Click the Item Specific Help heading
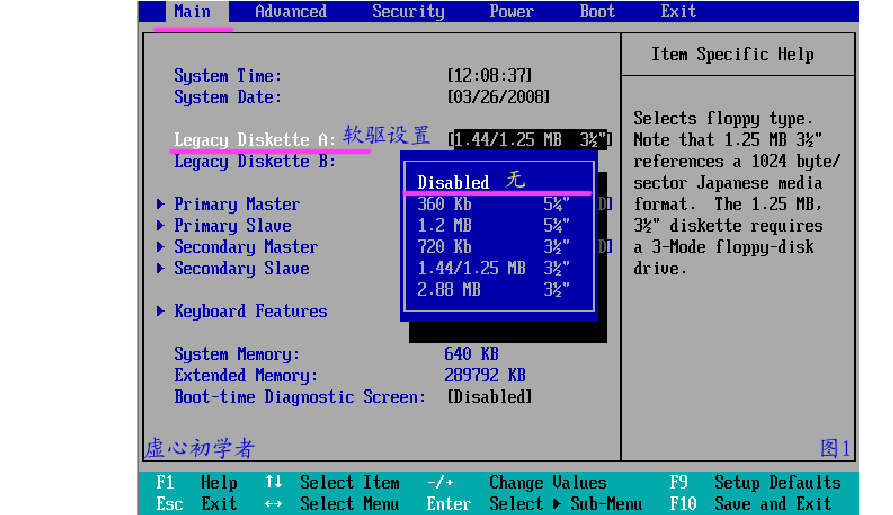Image resolution: width=893 pixels, height=515 pixels. 732,54
